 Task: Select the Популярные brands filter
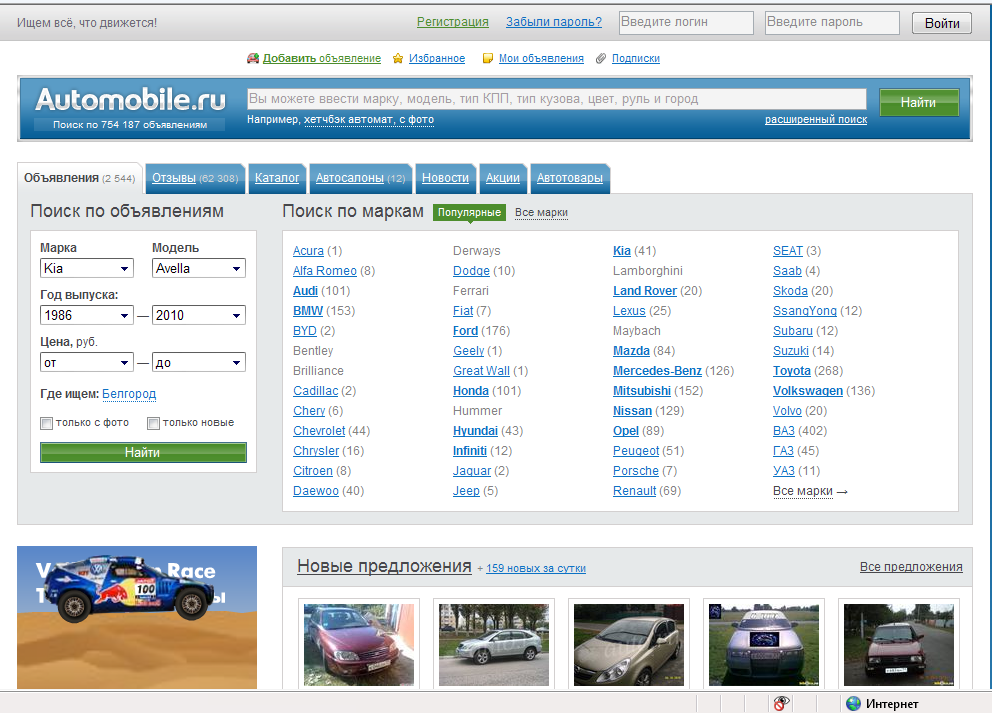pyautogui.click(x=469, y=213)
